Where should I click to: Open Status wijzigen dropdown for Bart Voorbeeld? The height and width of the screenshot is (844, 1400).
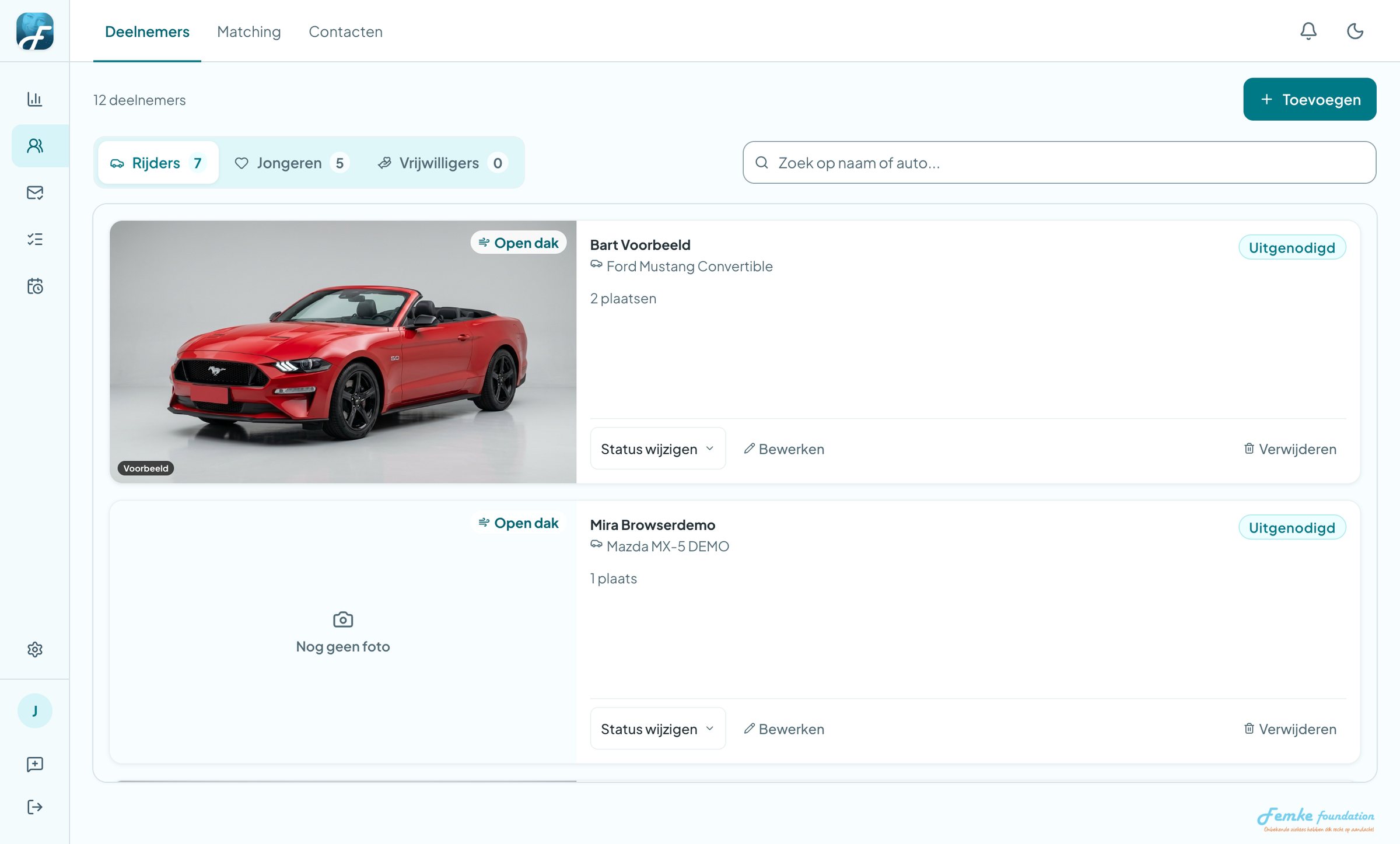pyautogui.click(x=657, y=449)
